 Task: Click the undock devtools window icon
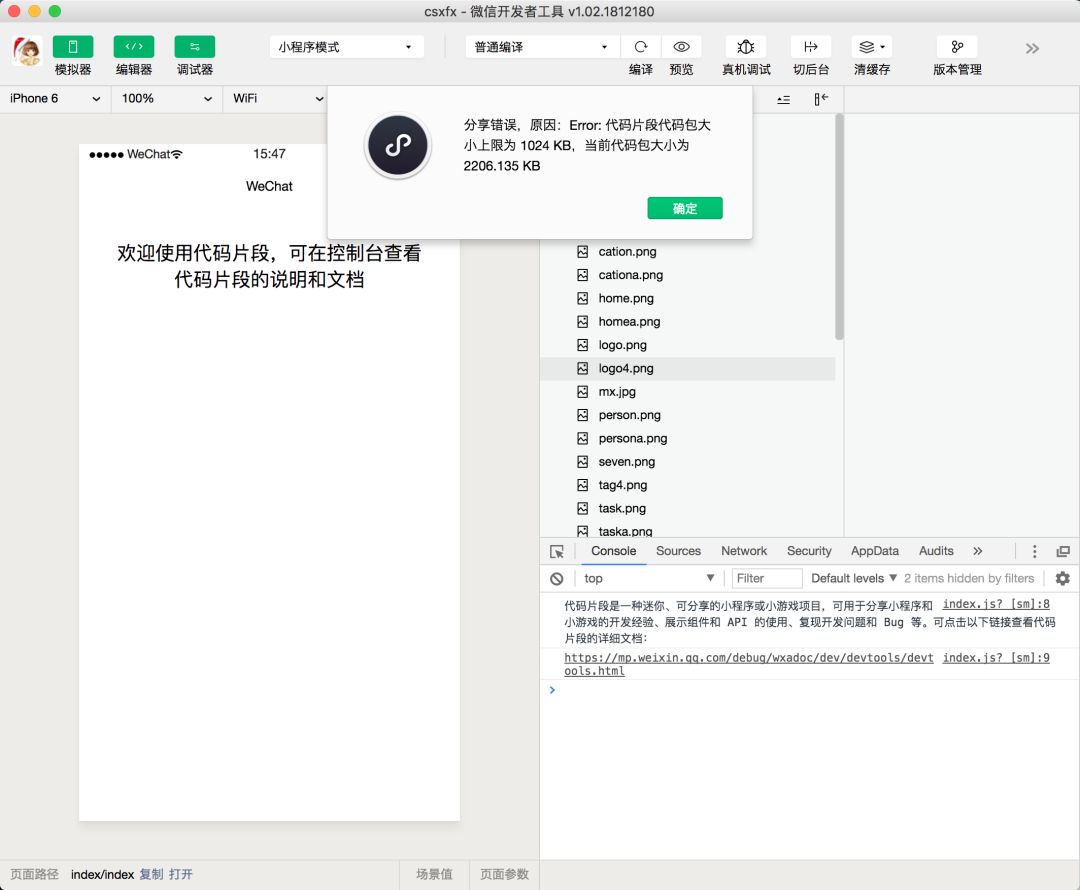coord(1063,552)
